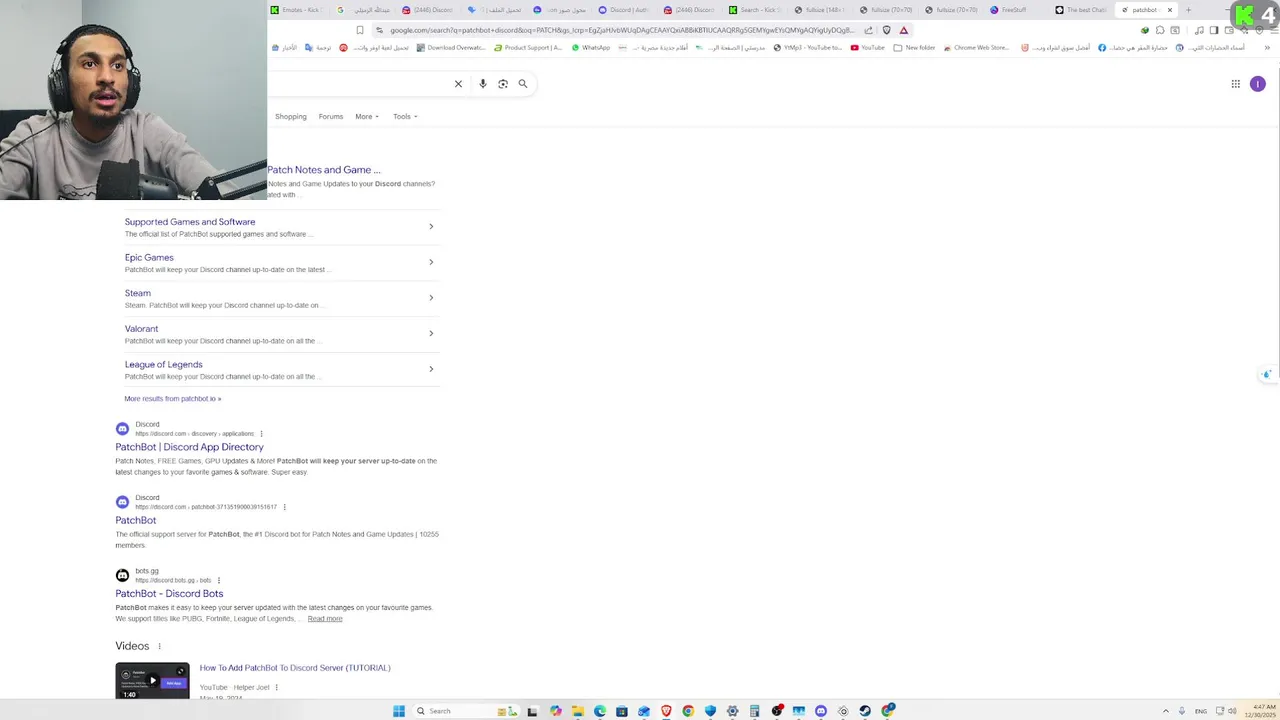The width and height of the screenshot is (1280, 720).
Task: Open the Epic Games sitelink
Action: (149, 257)
